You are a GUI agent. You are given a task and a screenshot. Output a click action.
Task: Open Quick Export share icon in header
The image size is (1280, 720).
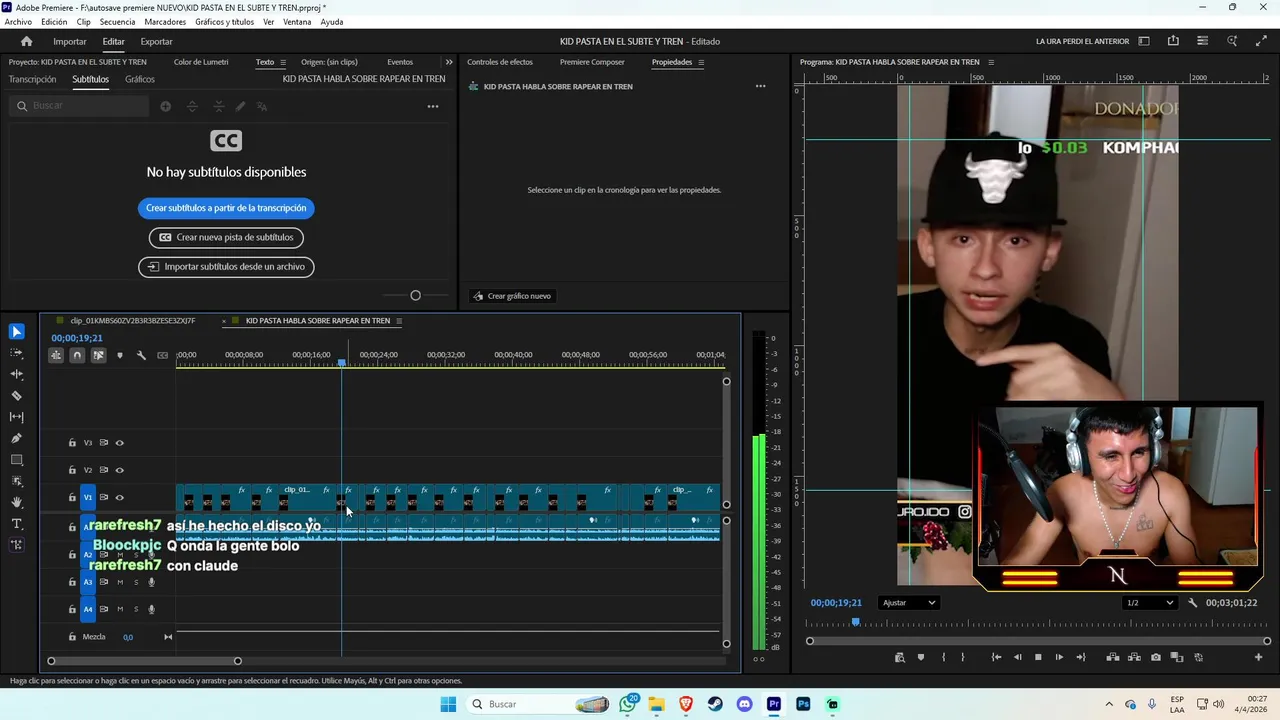coord(1173,41)
